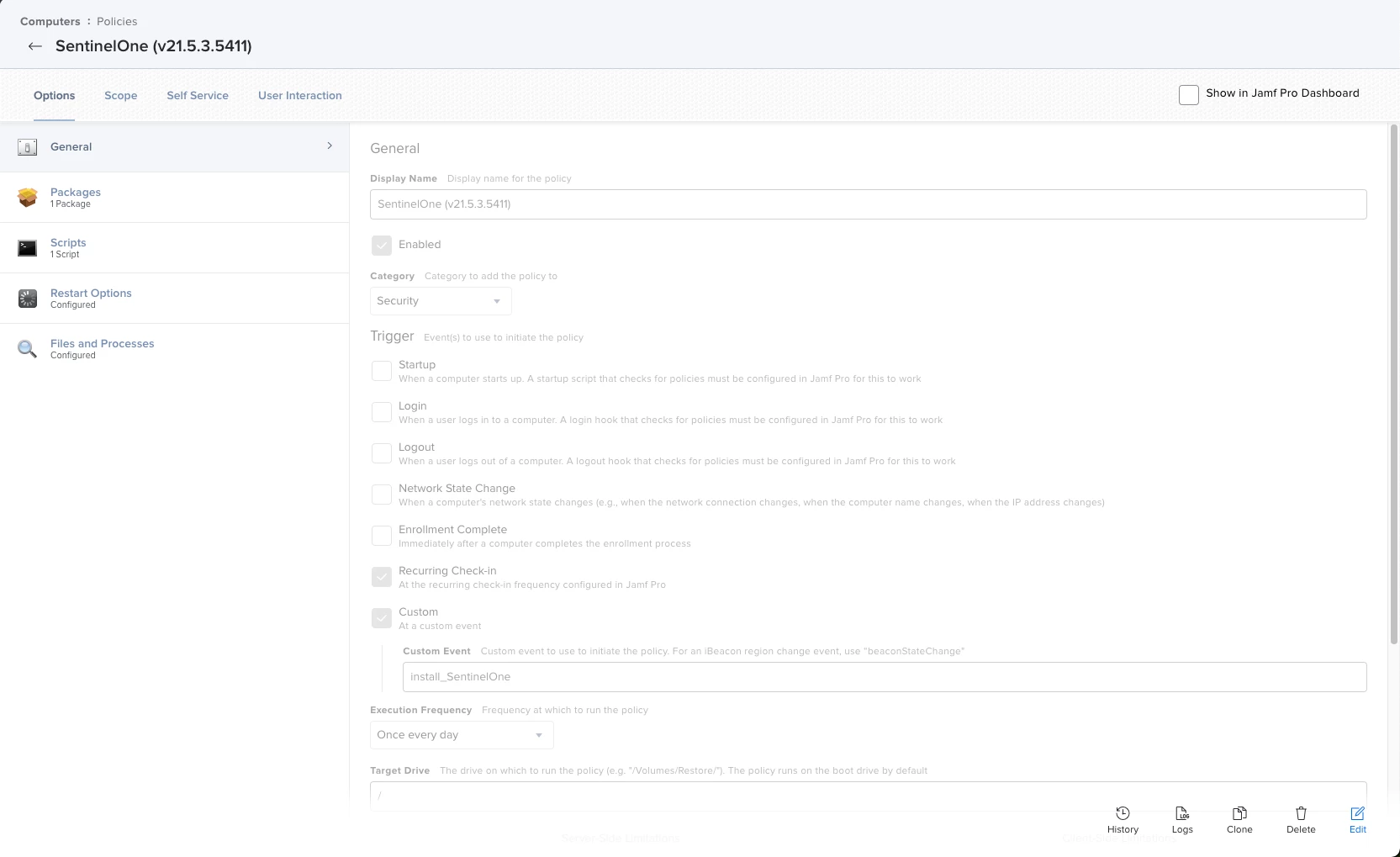The width and height of the screenshot is (1400, 857).
Task: Check Enrollment Complete trigger
Action: tap(382, 536)
